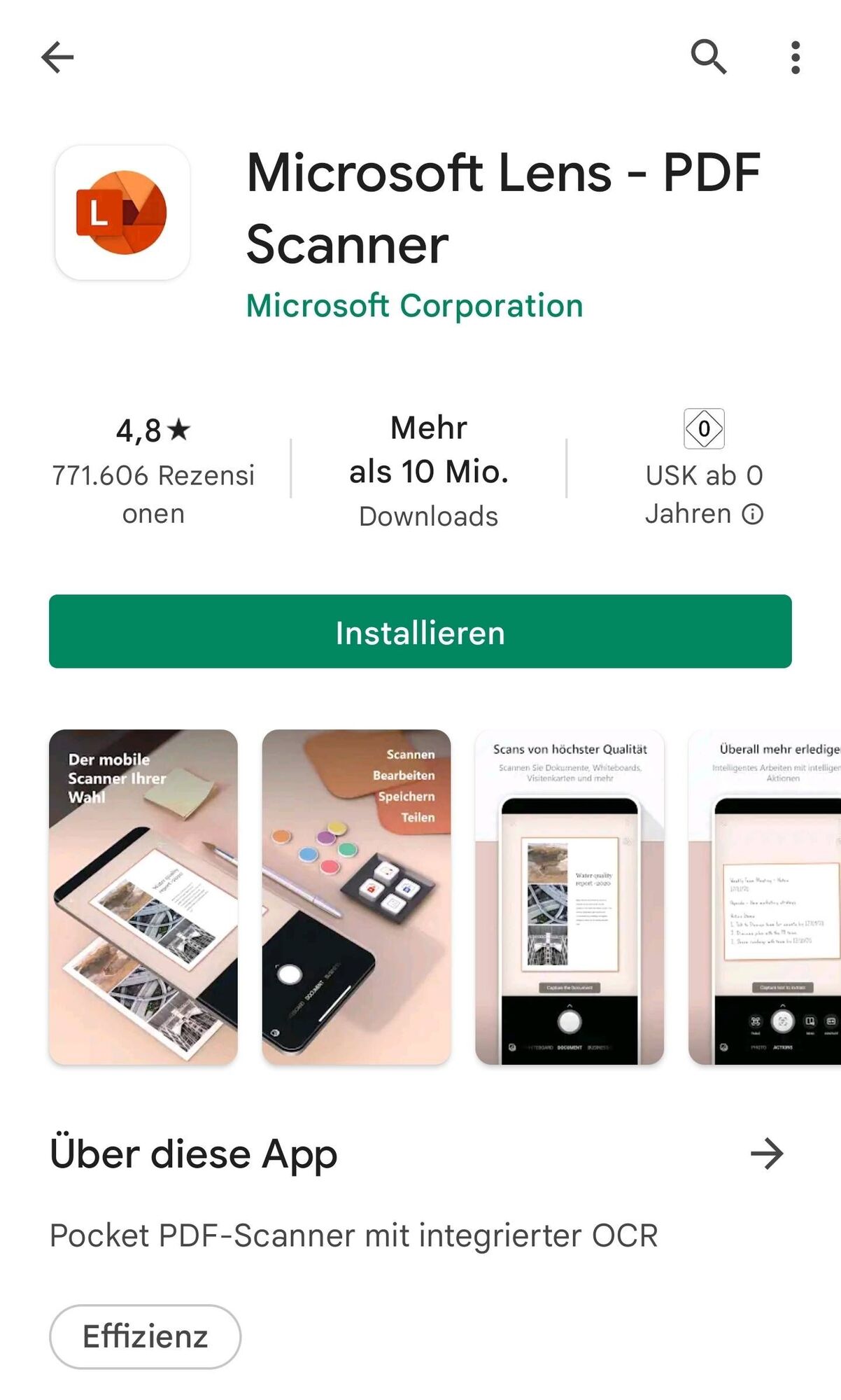Tap the Über diese App heading

[194, 1155]
